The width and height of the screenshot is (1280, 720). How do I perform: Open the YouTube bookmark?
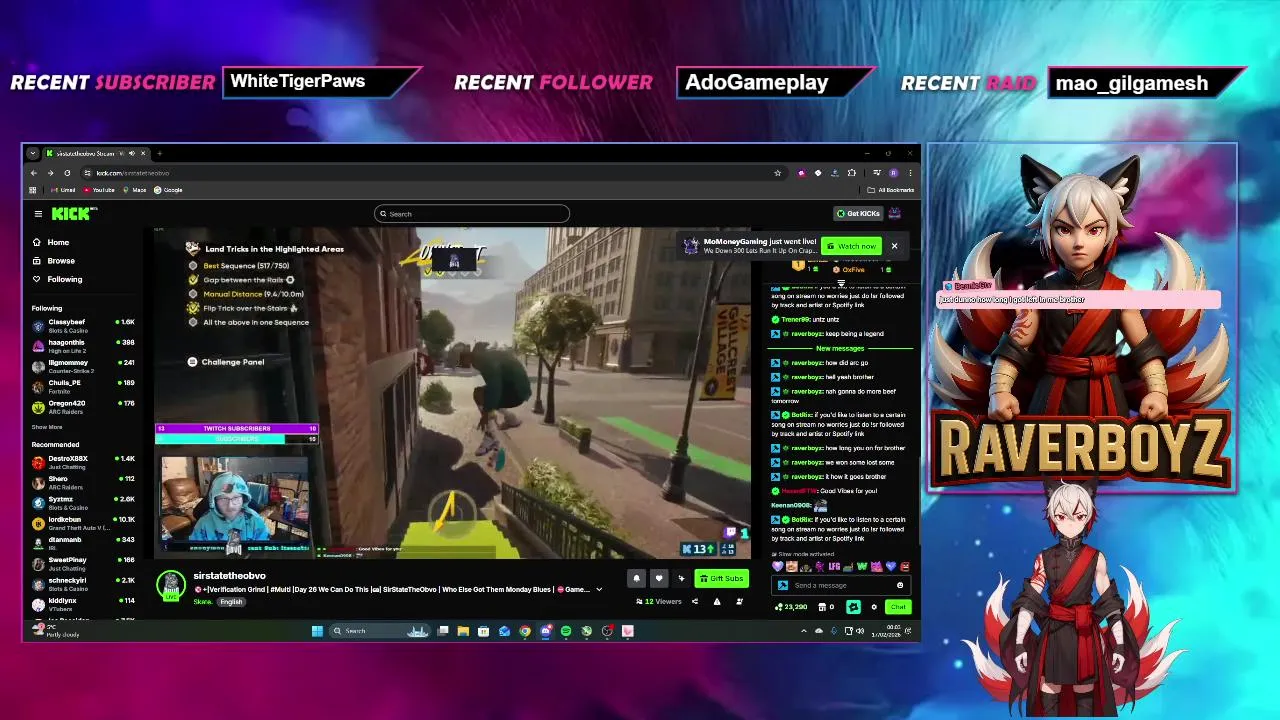click(x=98, y=190)
